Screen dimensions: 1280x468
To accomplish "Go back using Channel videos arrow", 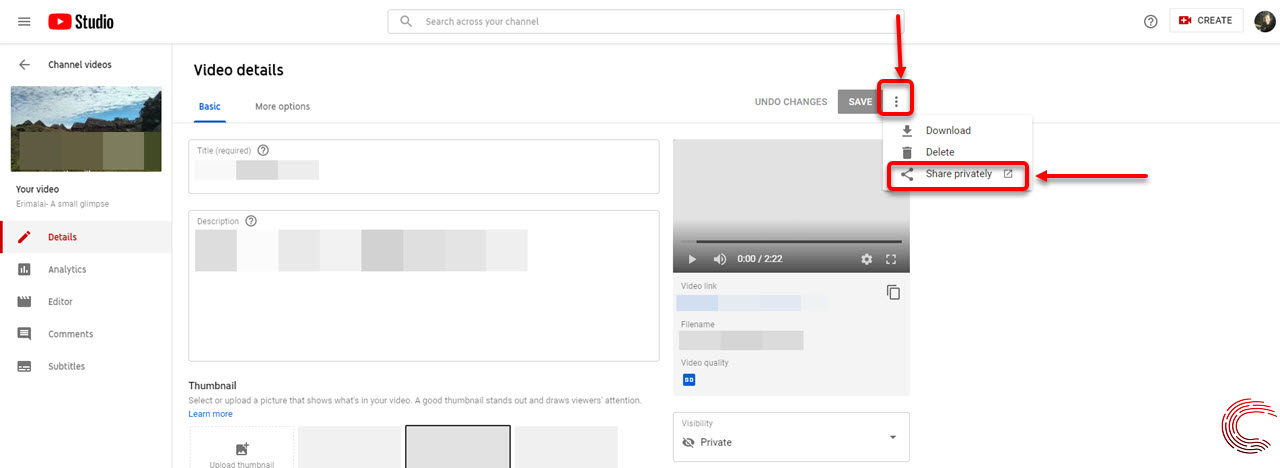I will (24, 65).
